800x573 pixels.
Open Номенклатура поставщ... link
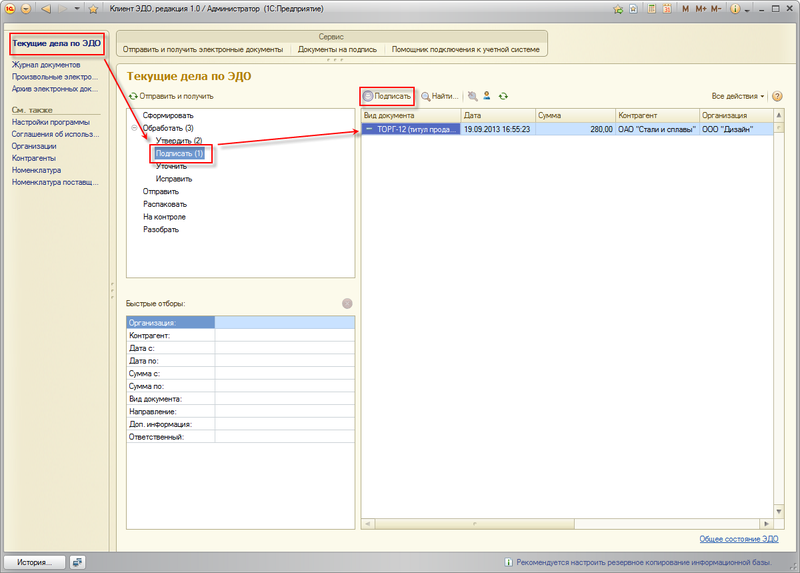pos(55,182)
